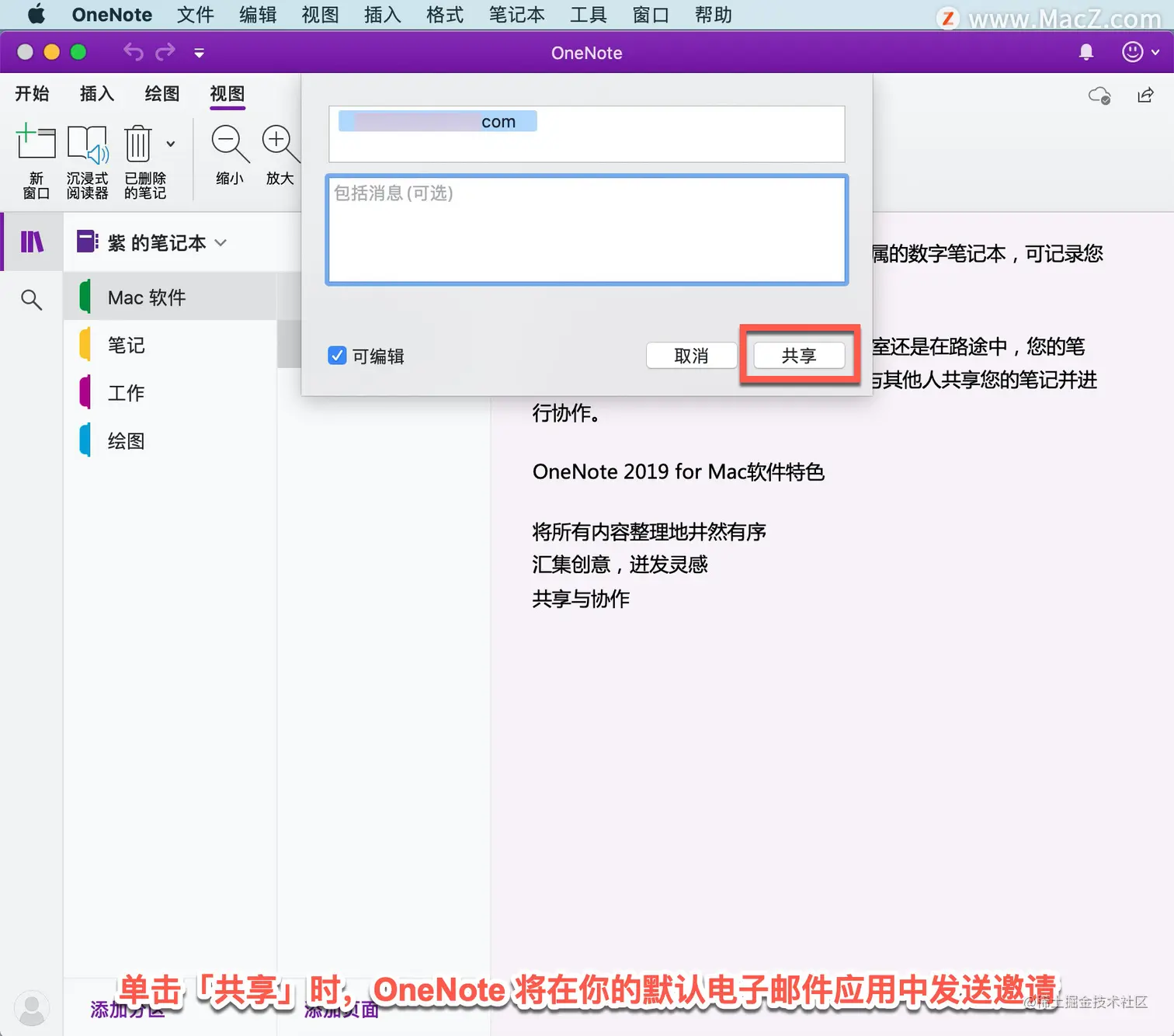Click the recipient email address field
The width and height of the screenshot is (1174, 1036).
click(587, 134)
